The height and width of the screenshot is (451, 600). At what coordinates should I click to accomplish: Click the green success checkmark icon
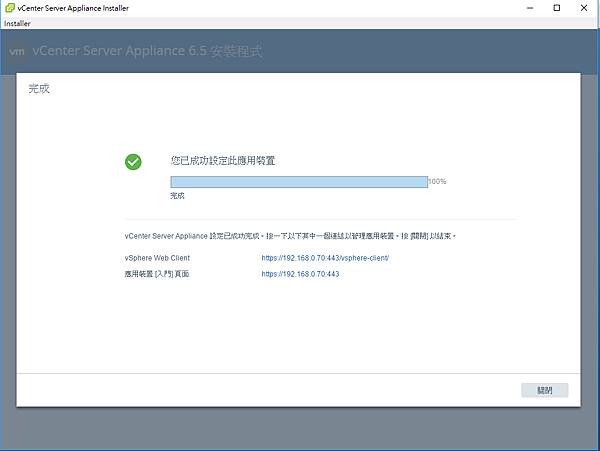[133, 162]
